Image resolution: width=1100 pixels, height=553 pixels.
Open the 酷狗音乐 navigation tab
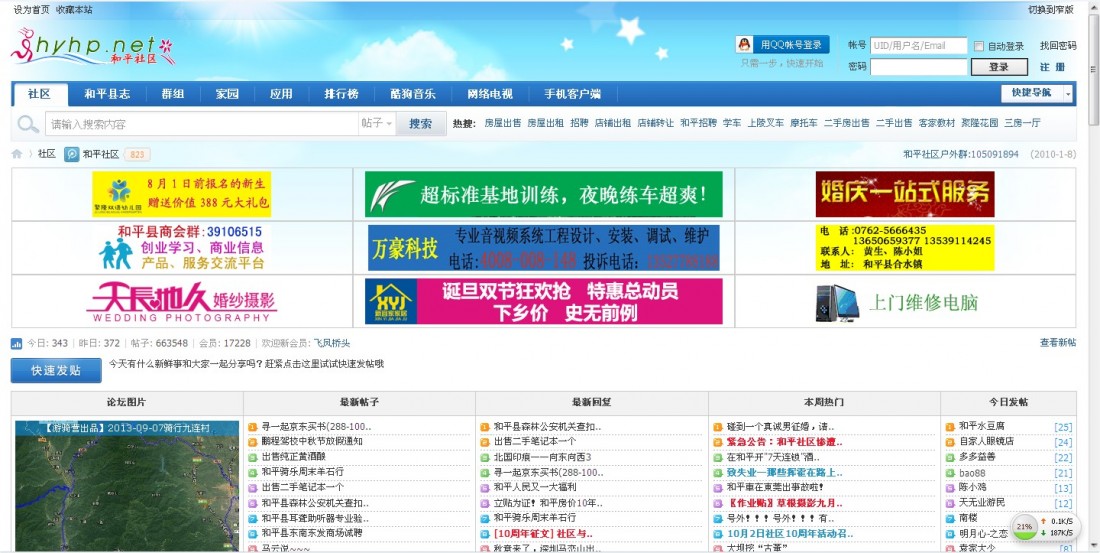pos(413,94)
